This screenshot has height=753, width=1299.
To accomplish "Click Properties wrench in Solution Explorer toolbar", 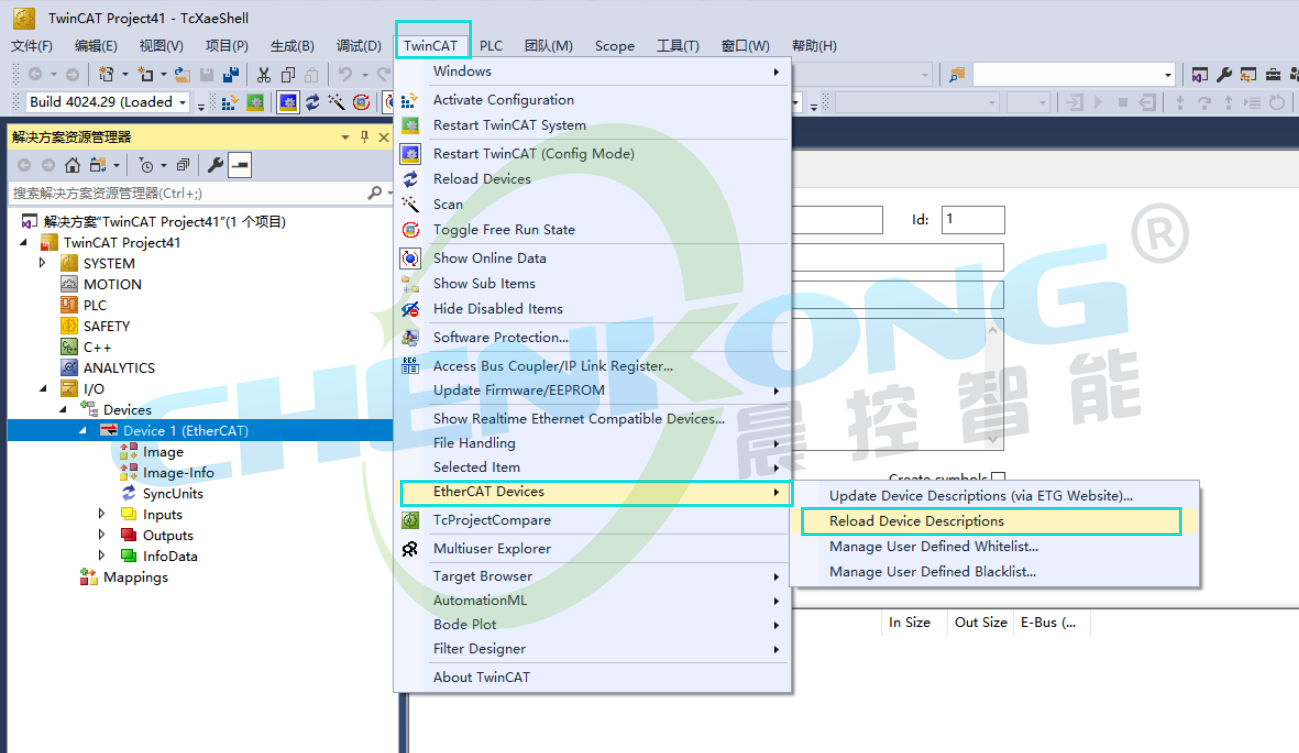I will tap(216, 165).
